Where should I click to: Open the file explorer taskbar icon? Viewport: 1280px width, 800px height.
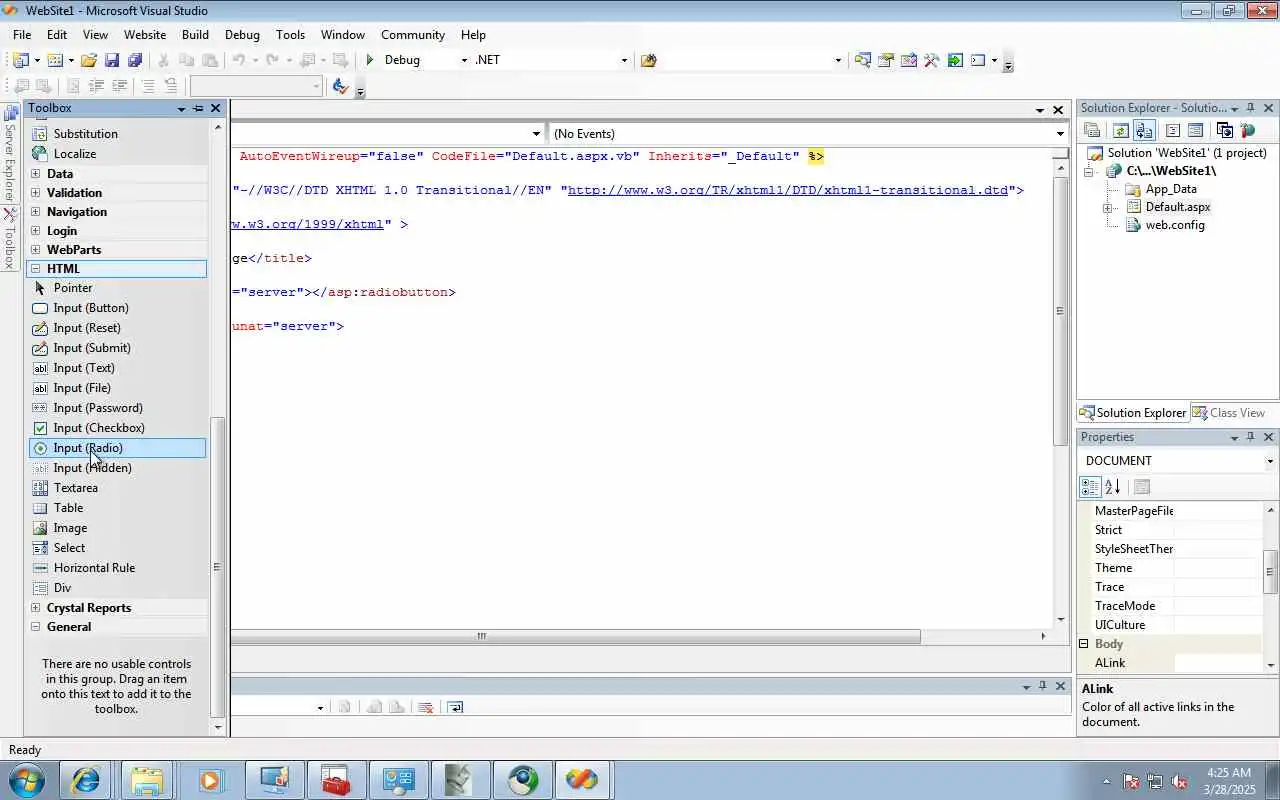[x=147, y=780]
